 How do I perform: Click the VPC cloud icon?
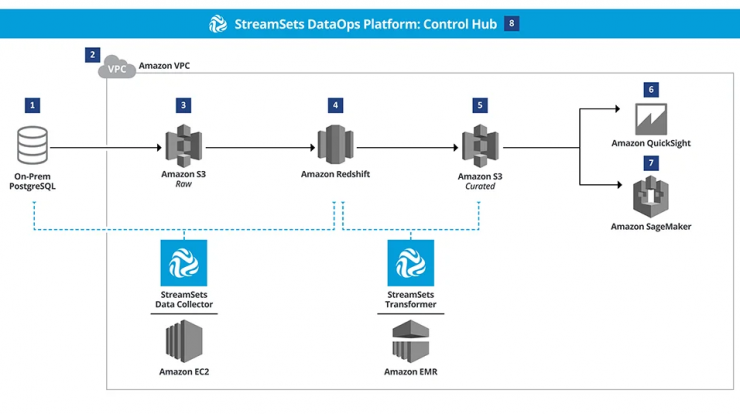(x=117, y=67)
